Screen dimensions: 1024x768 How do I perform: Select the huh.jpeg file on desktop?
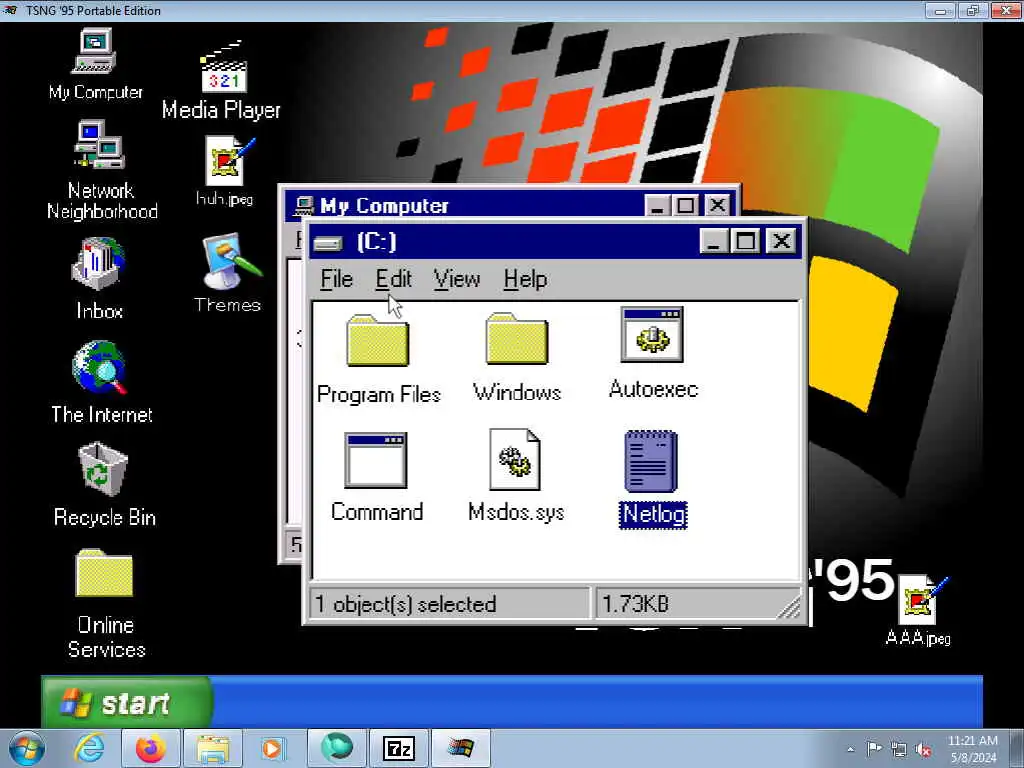225,171
